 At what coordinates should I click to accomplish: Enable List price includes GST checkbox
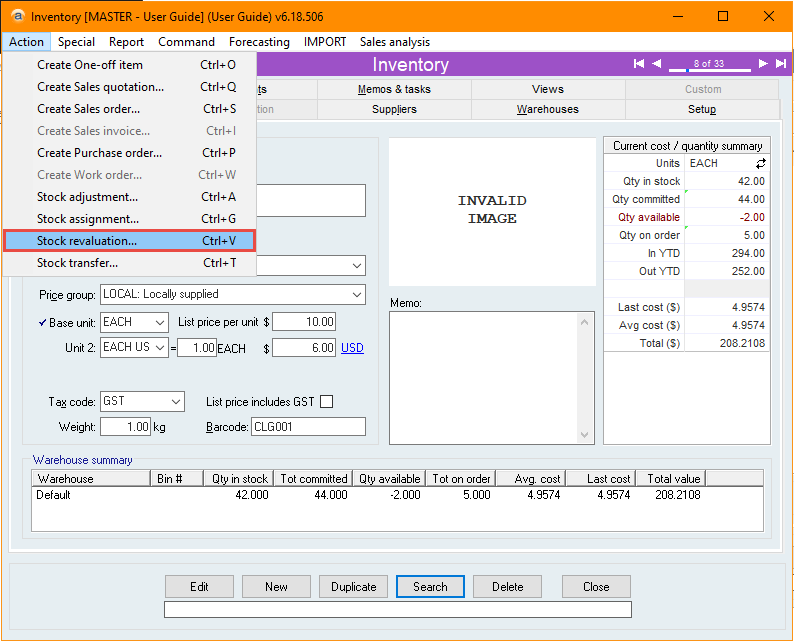(327, 402)
